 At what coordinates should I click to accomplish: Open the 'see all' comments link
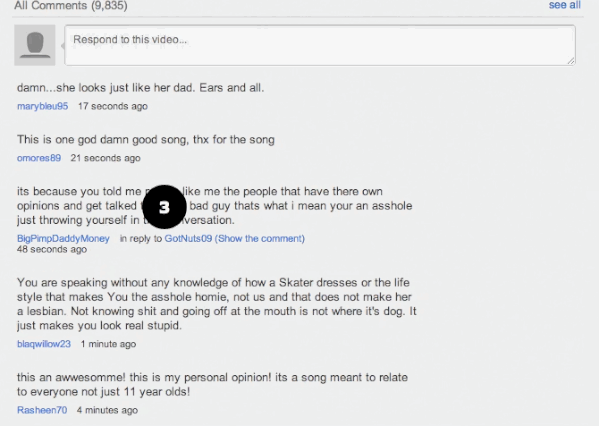(564, 5)
